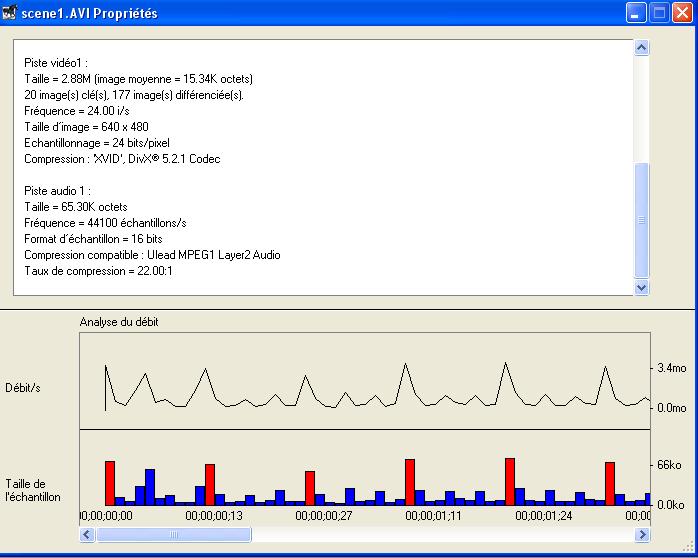Click the horizontal scrollbar thumb under the graph

pyautogui.click(x=174, y=534)
